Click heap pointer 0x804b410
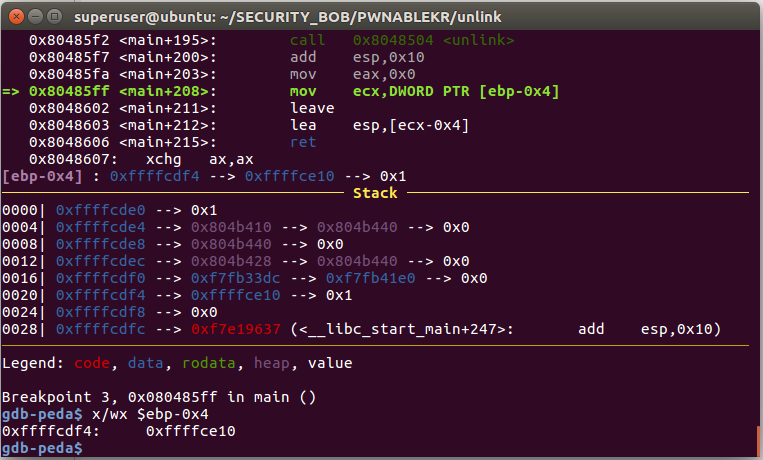The height and width of the screenshot is (460, 763). (x=231, y=227)
